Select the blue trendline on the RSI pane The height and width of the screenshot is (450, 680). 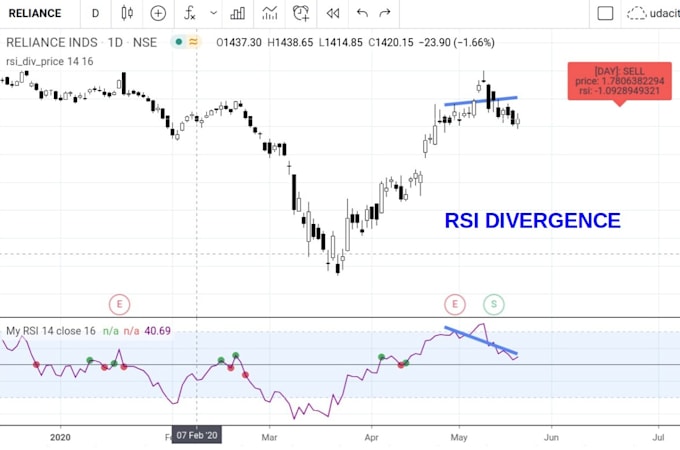coord(481,340)
